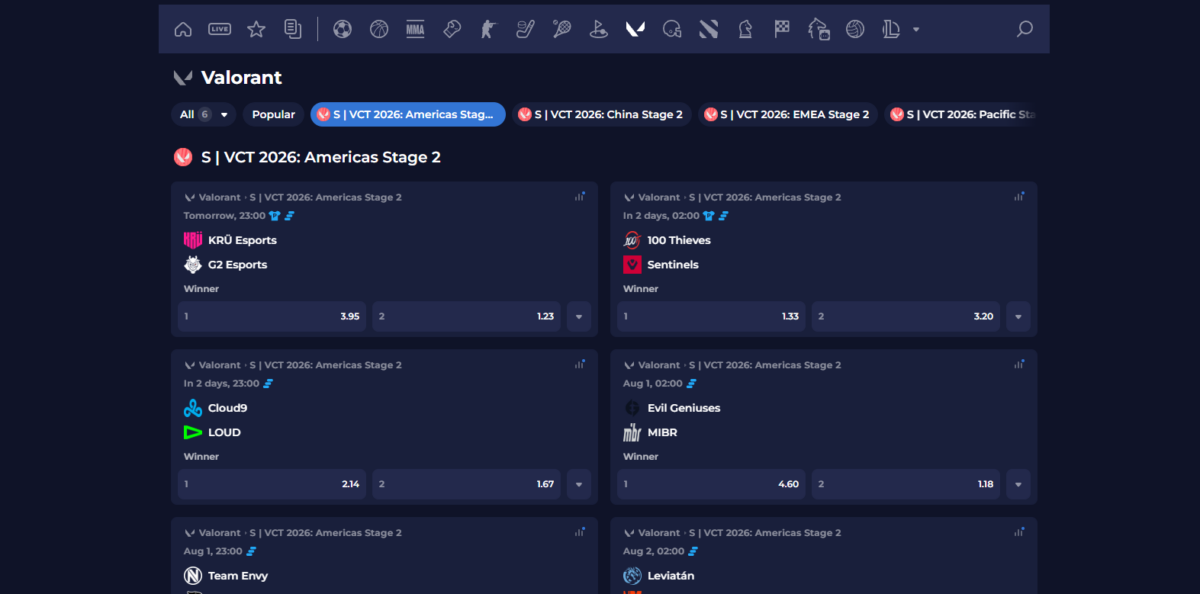
Task: Expand more markets for KRÜ vs G2
Action: (x=579, y=317)
